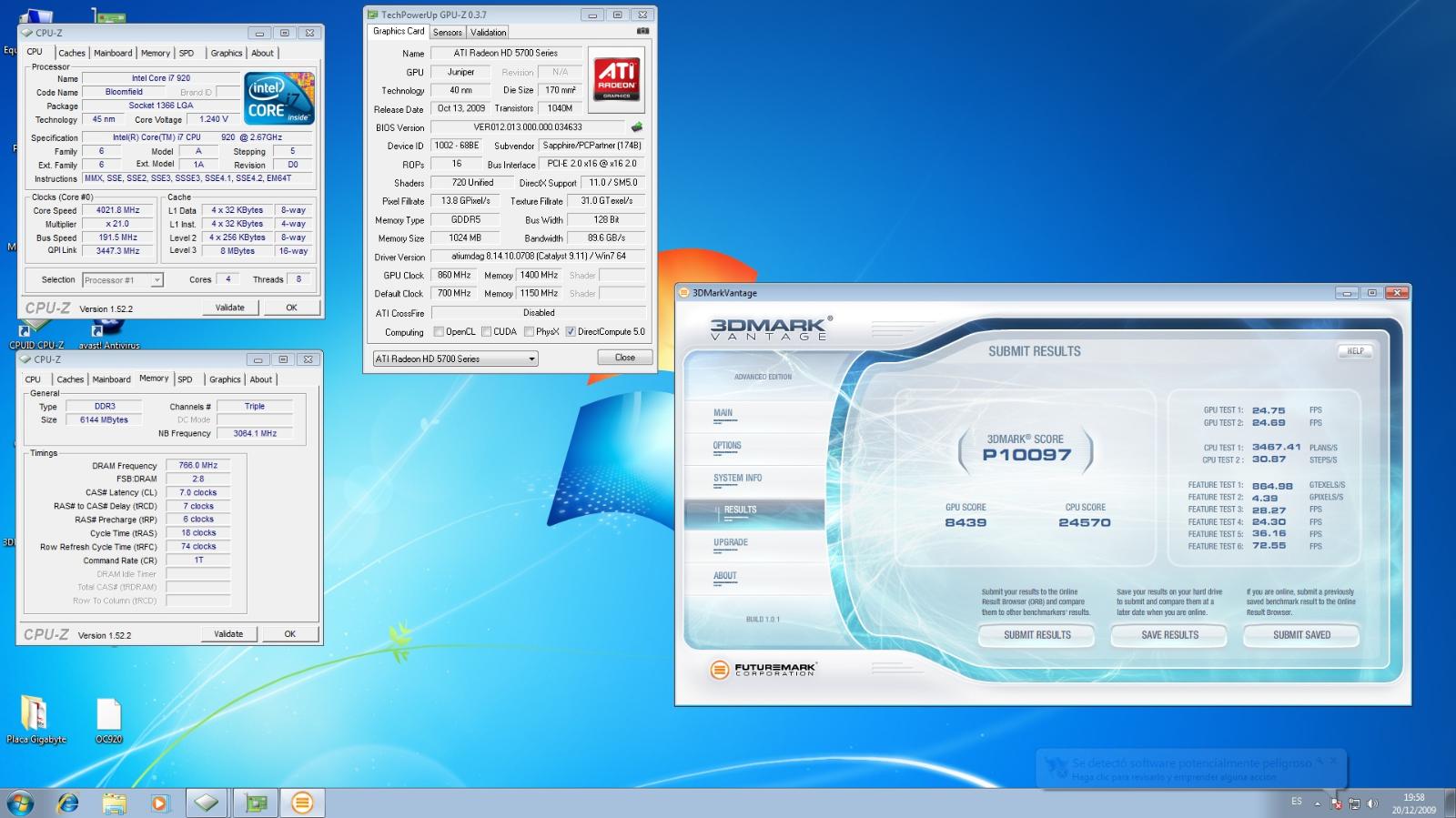Switch to 3DMark Vantage taskbar icon

coord(302,803)
